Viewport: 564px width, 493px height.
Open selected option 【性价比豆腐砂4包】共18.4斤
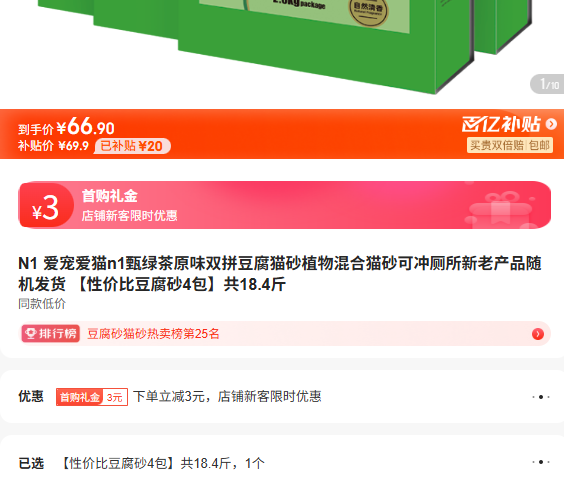pos(163,463)
